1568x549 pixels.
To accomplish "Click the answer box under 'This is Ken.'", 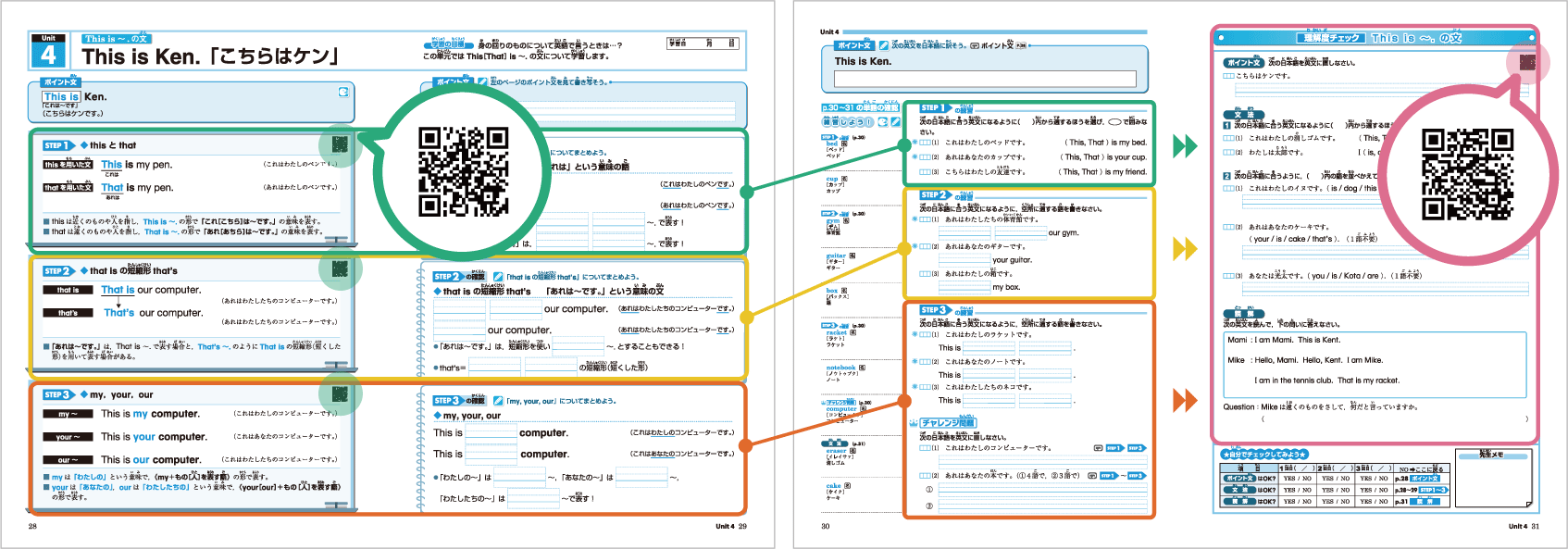I will point(985,80).
